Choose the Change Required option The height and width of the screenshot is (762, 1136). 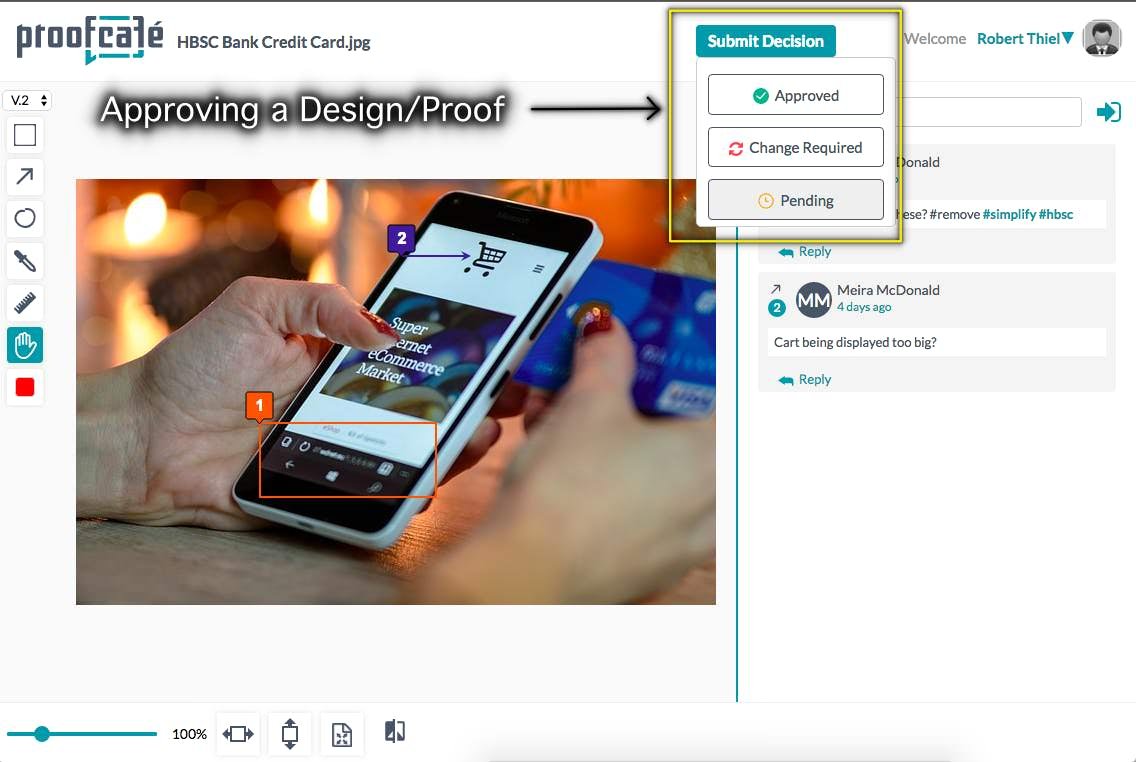(795, 147)
